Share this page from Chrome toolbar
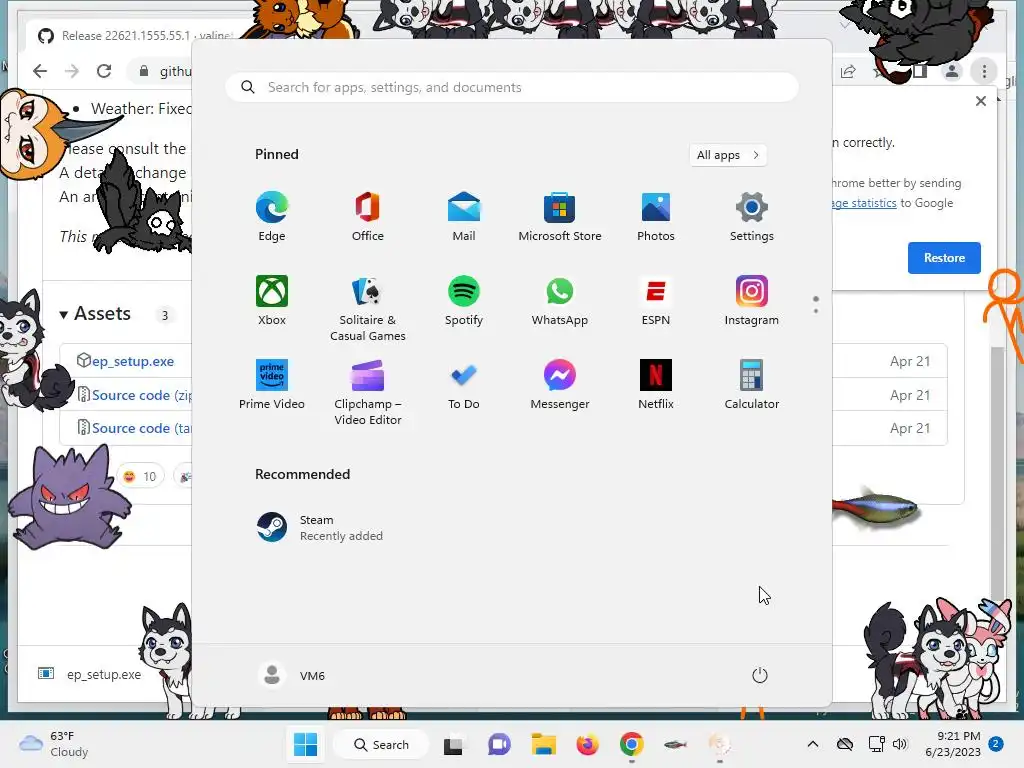Viewport: 1024px width, 768px height. [x=848, y=71]
